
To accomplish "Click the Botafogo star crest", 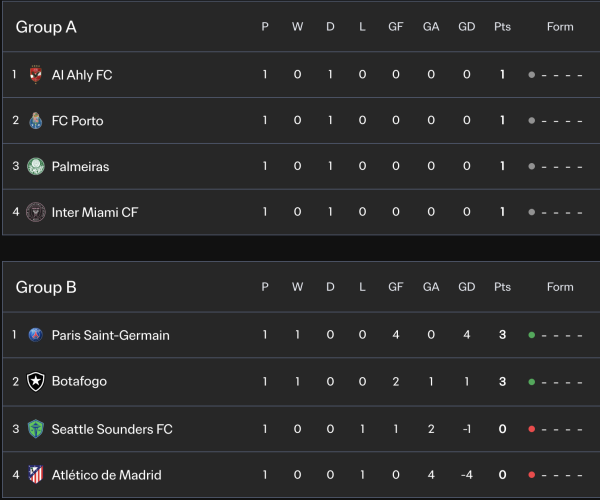I will pos(36,381).
